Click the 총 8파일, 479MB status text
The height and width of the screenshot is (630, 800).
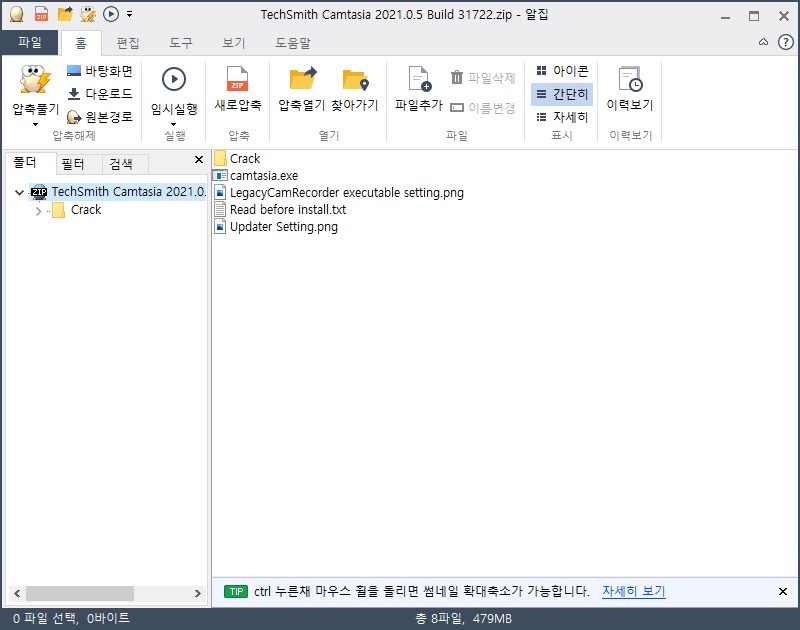(x=464, y=618)
